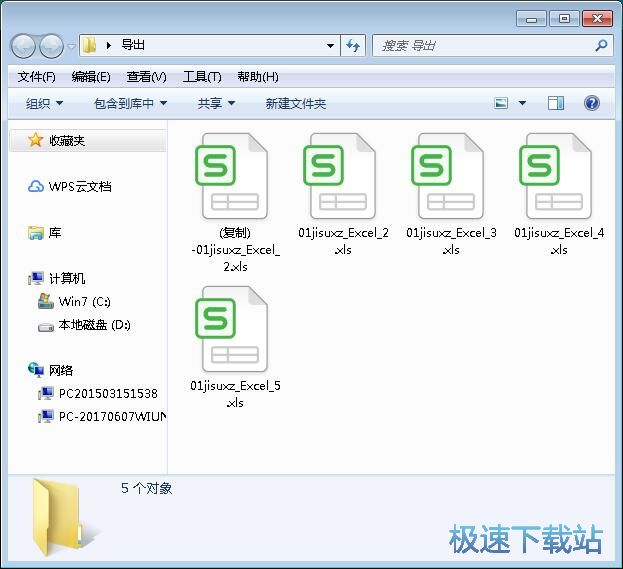Click the icon beside PC201503151538
The width and height of the screenshot is (623, 569).
[x=46, y=393]
